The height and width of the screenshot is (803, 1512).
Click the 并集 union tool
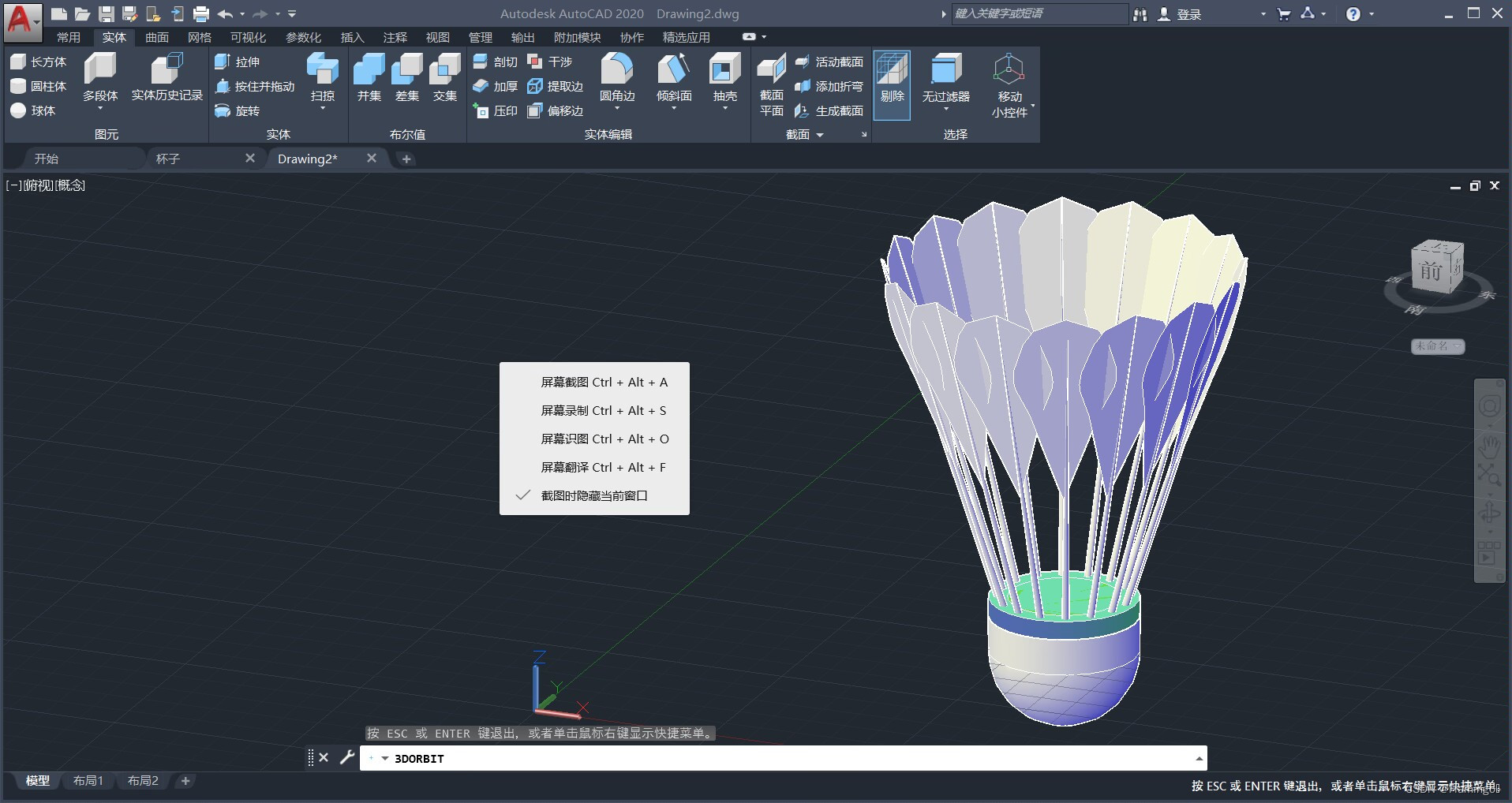coord(369,77)
